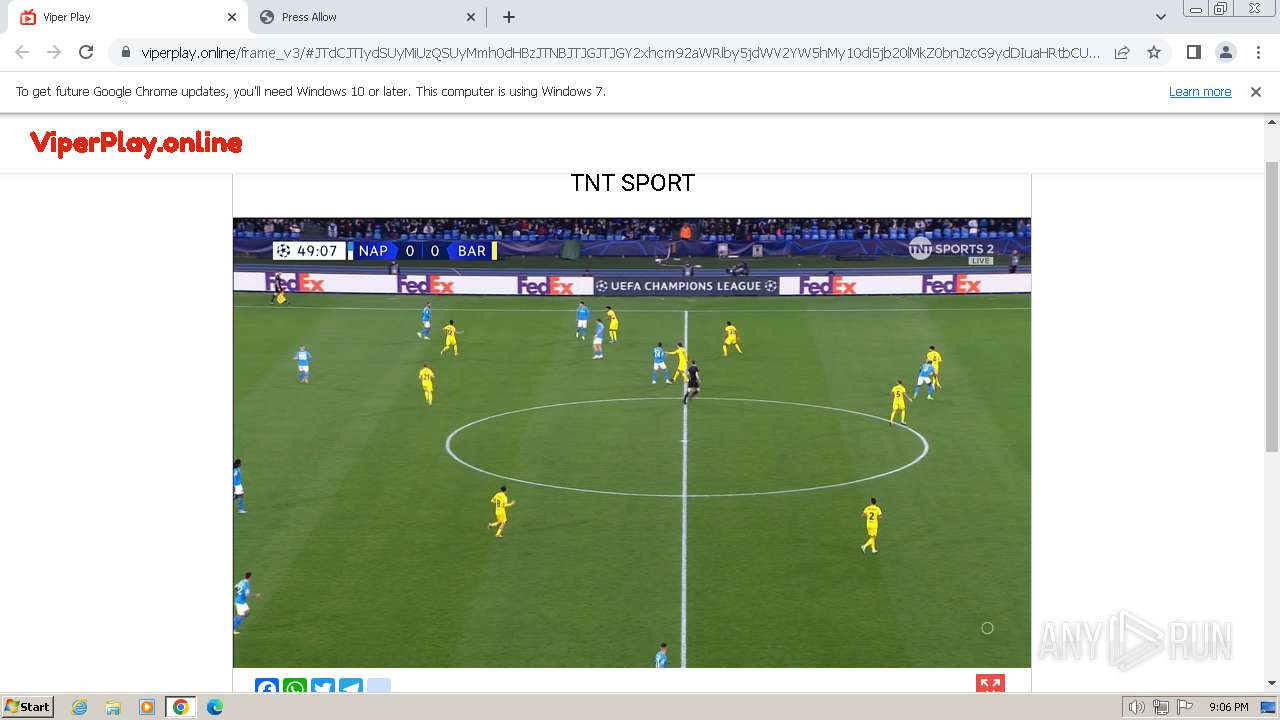Reload the current page

click(x=86, y=53)
